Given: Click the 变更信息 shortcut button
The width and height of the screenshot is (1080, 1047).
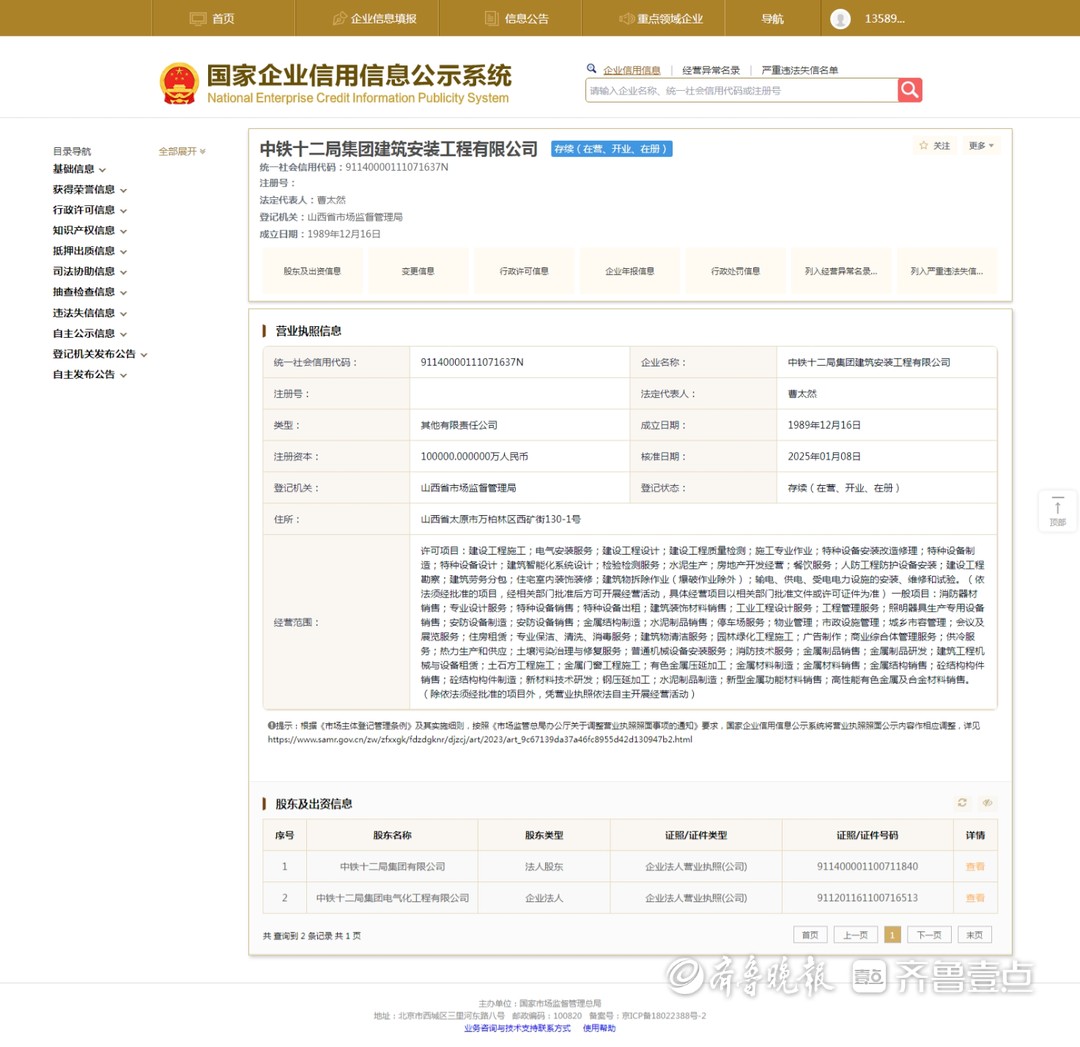Looking at the screenshot, I should [418, 271].
